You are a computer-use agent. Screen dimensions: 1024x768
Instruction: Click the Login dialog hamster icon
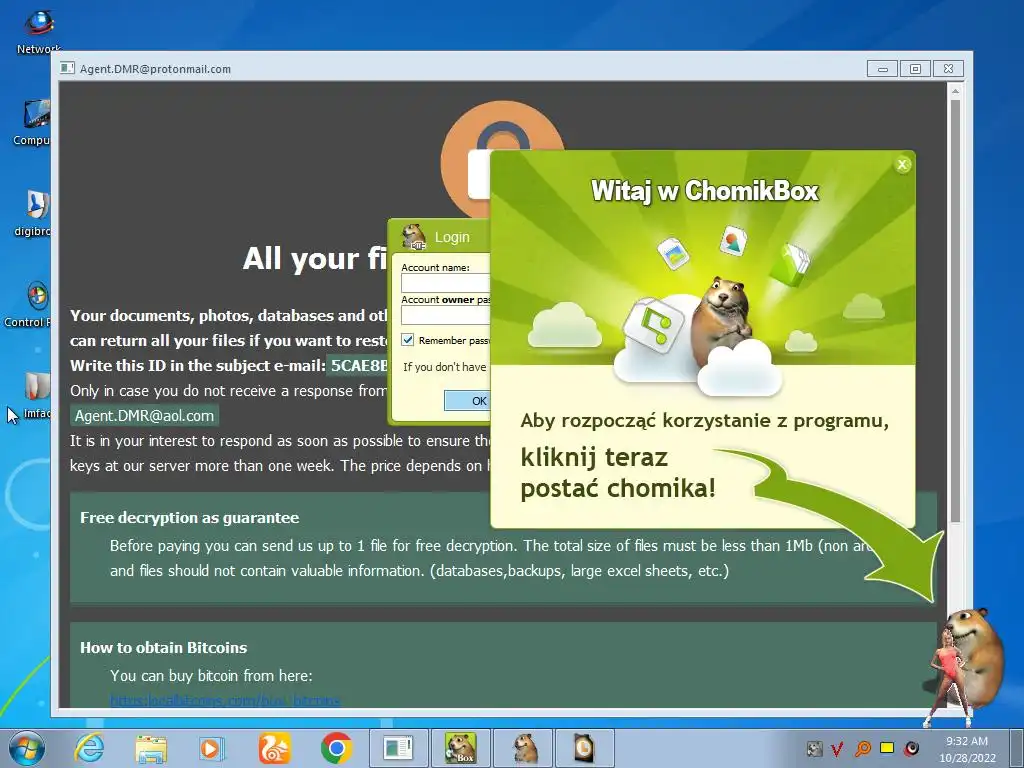coord(413,236)
